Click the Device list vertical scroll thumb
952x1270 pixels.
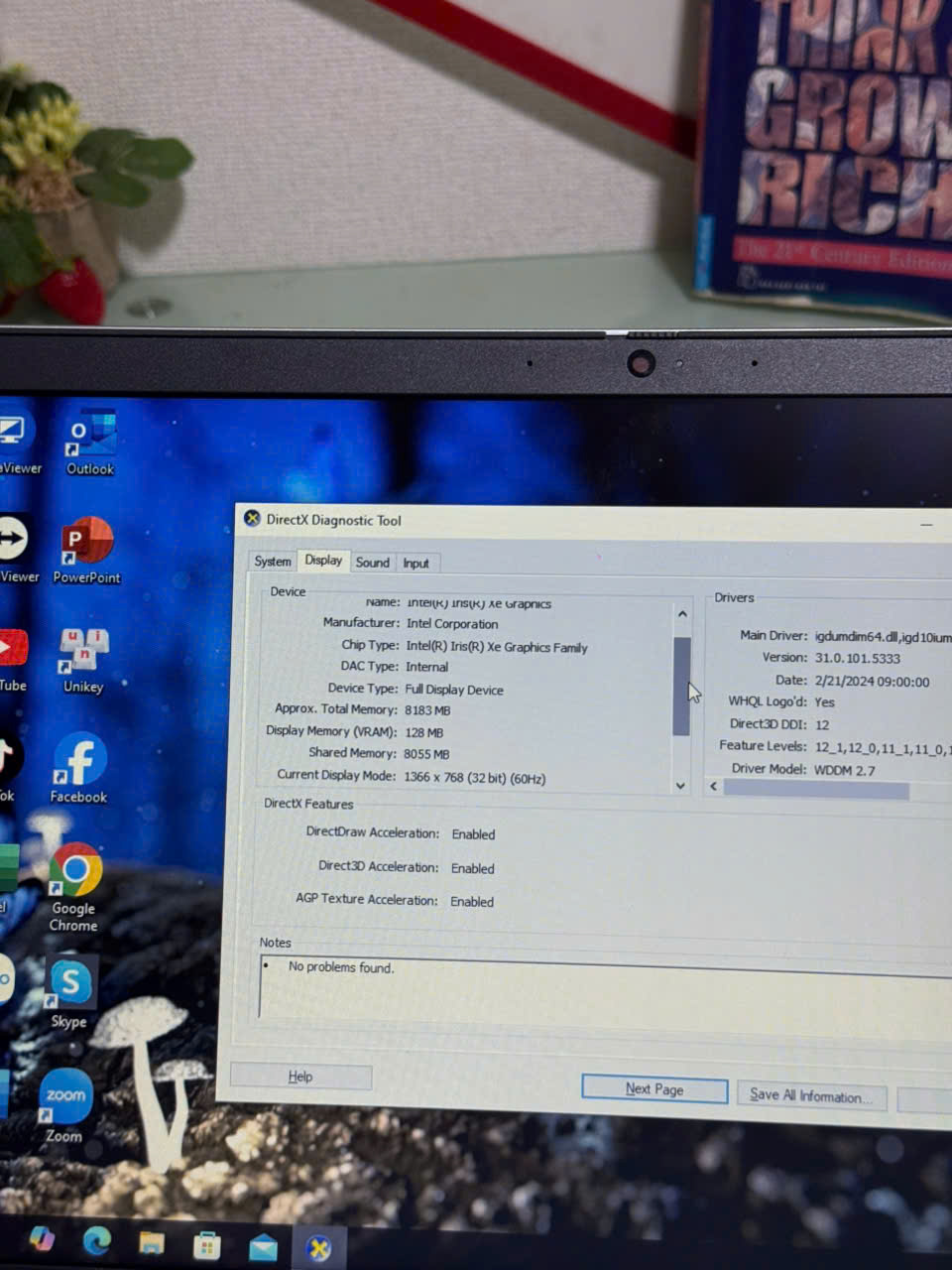pos(681,686)
